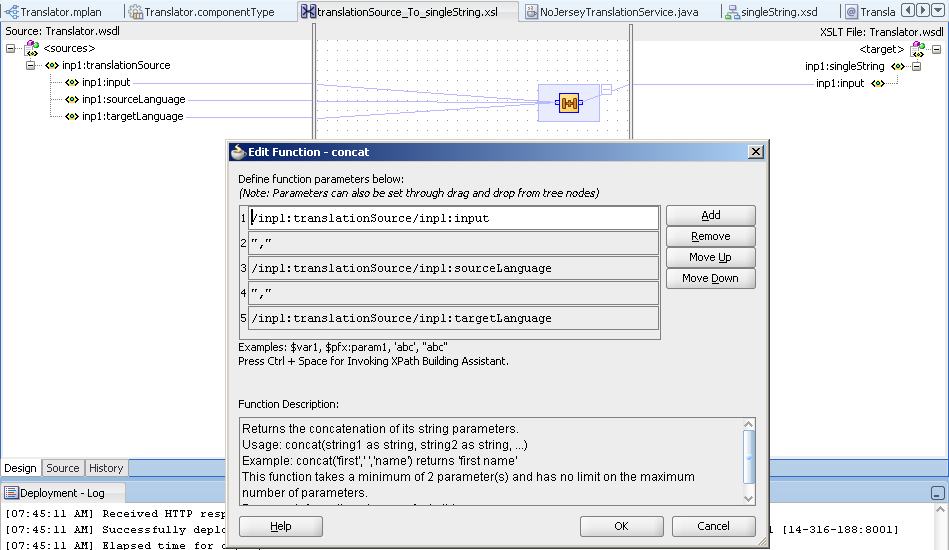Image resolution: width=949 pixels, height=550 pixels.
Task: Click the concat function node icon on canvas
Action: [x=569, y=102]
